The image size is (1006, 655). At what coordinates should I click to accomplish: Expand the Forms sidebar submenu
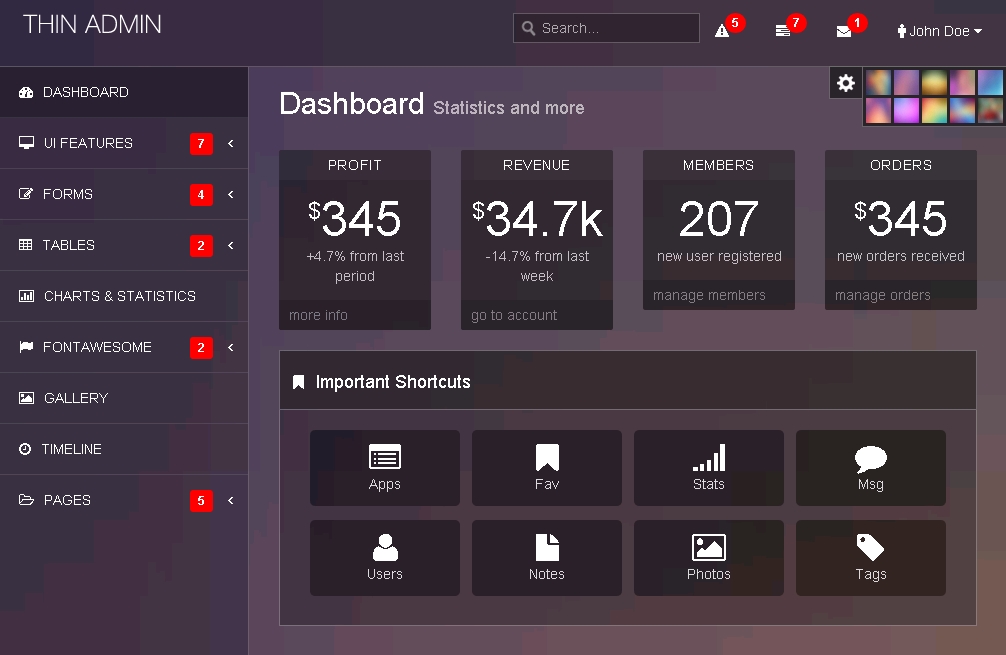124,194
